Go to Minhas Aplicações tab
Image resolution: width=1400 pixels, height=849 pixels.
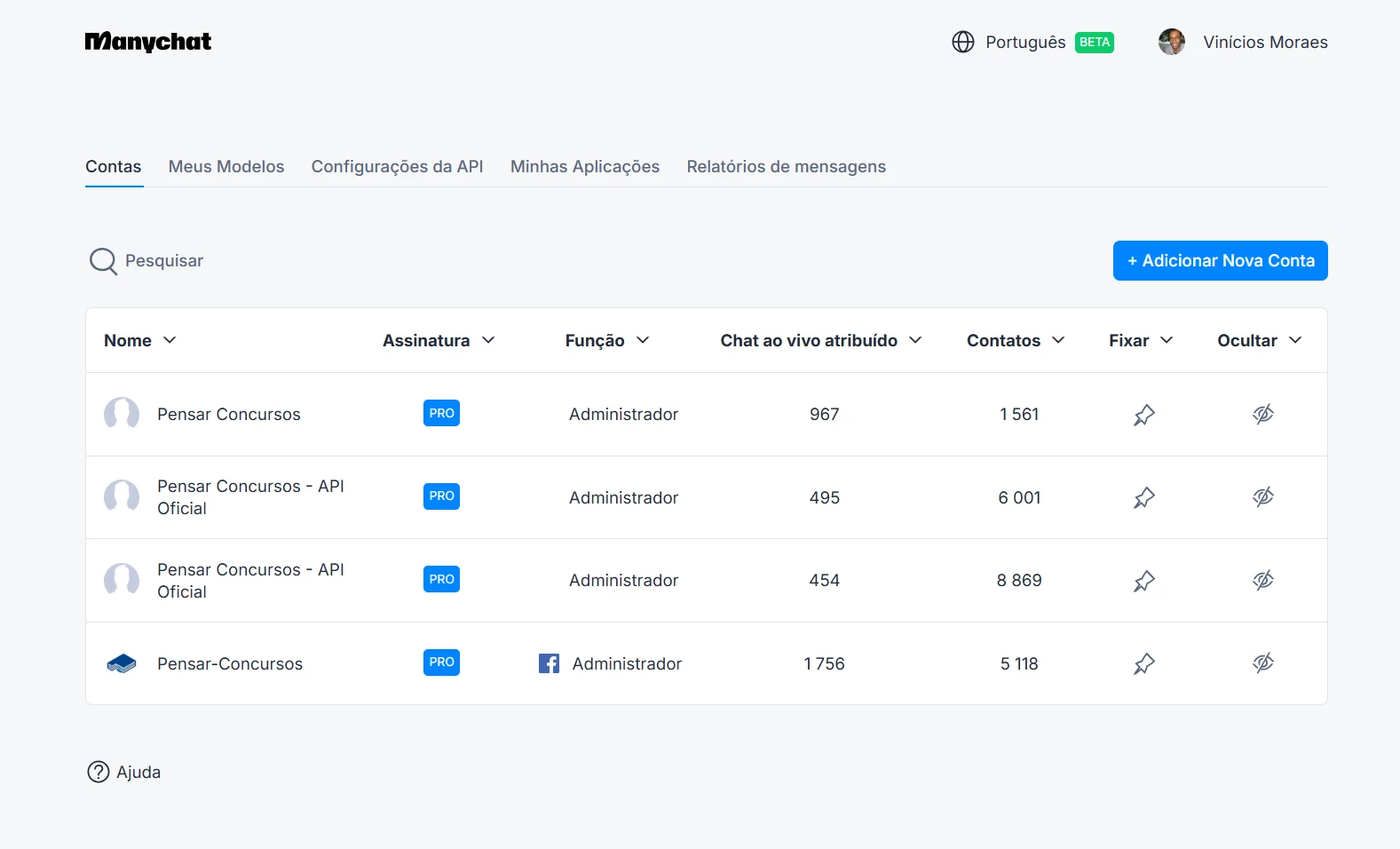585,167
